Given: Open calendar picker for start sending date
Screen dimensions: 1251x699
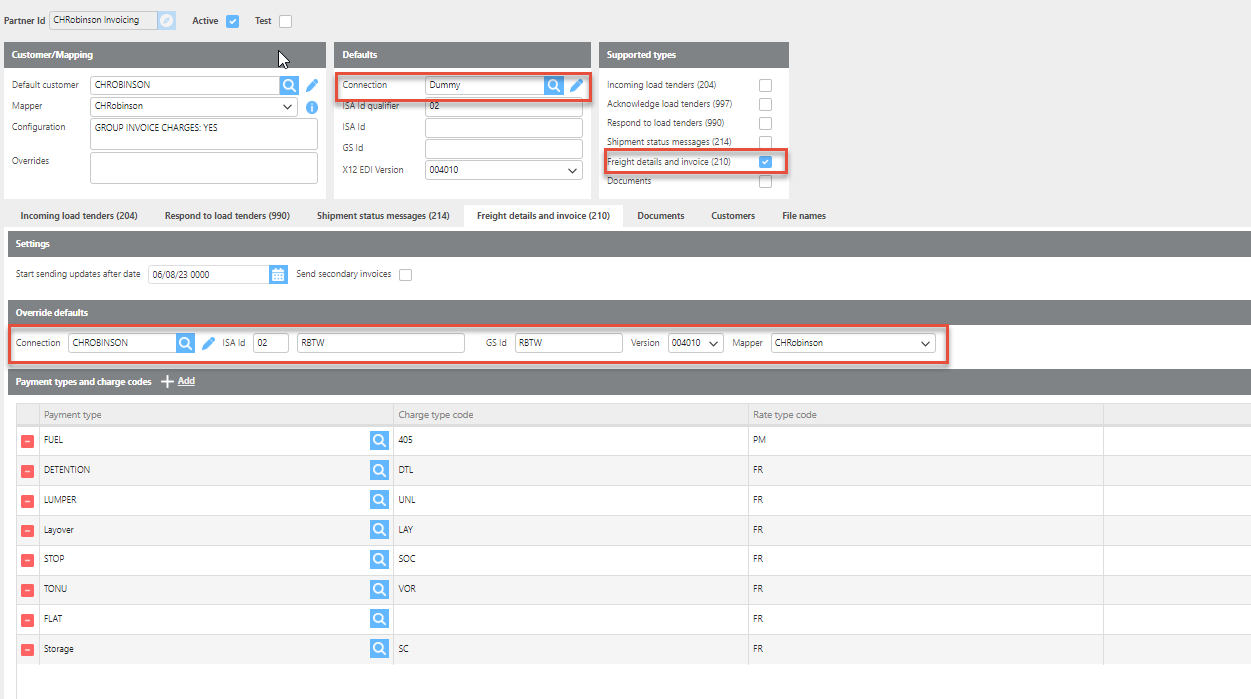Looking at the screenshot, I should 278,275.
